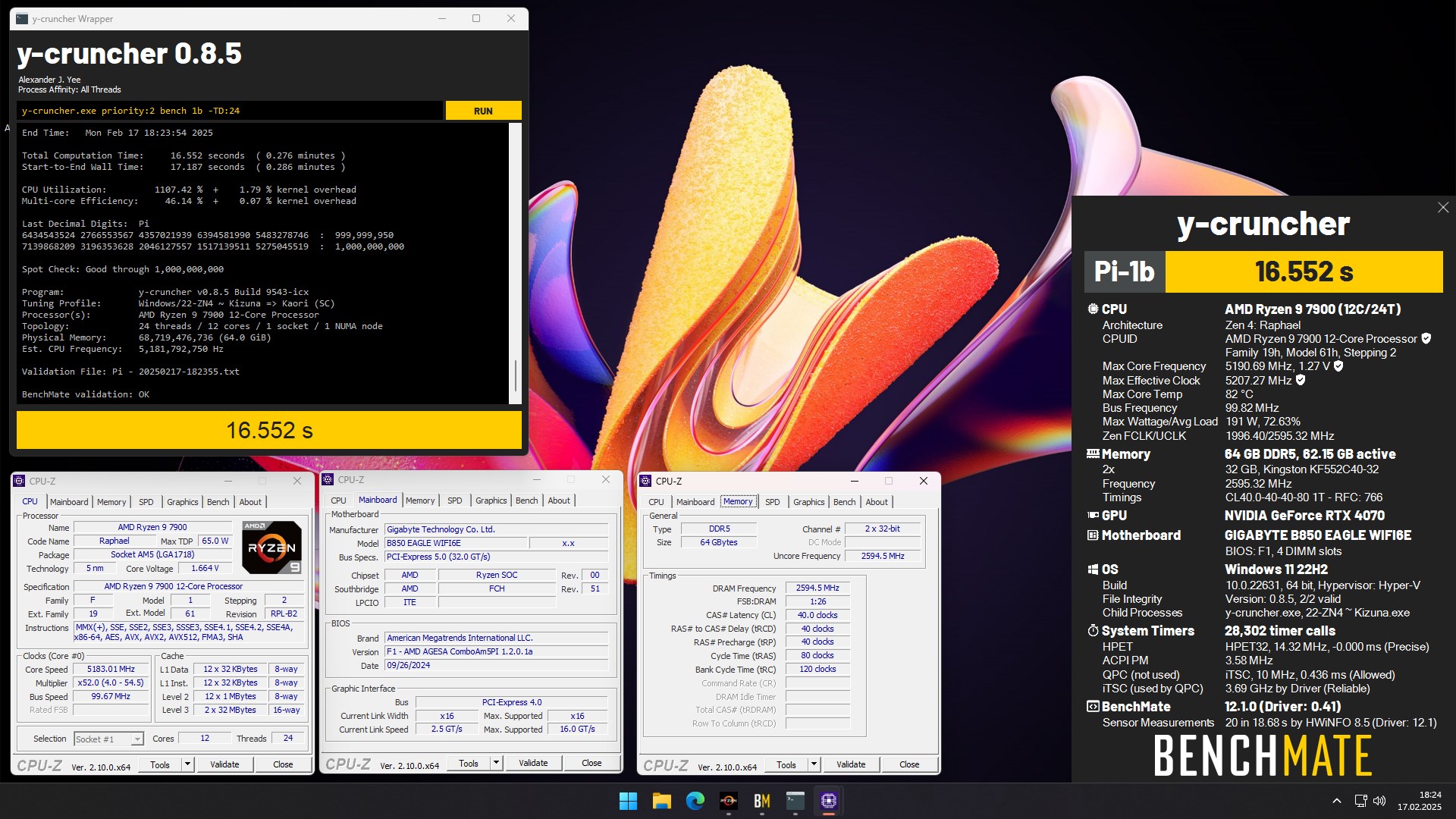Click the y-cruncher command line field
The width and height of the screenshot is (1456, 819).
point(230,111)
